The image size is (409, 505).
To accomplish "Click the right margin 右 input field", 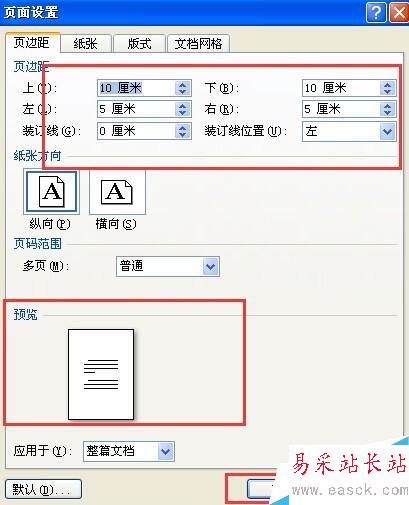I will pyautogui.click(x=341, y=109).
